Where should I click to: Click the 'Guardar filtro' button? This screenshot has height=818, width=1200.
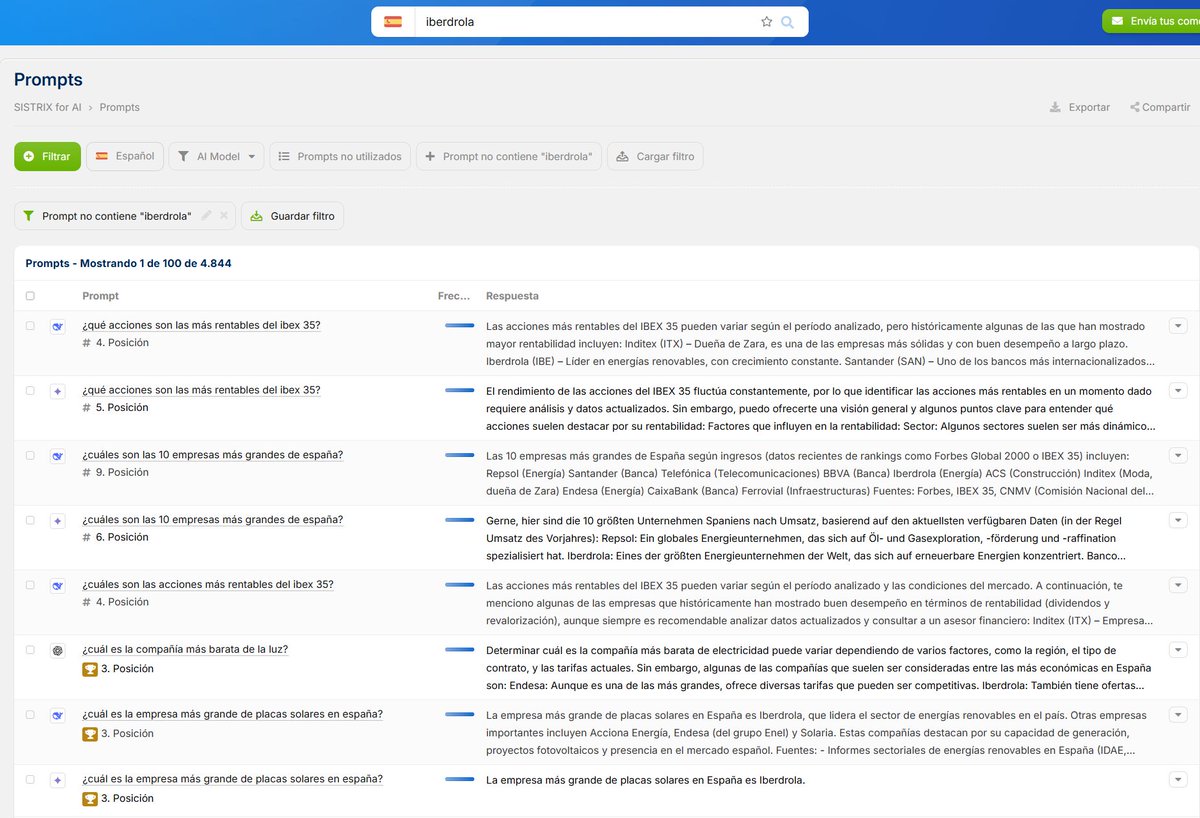(292, 216)
